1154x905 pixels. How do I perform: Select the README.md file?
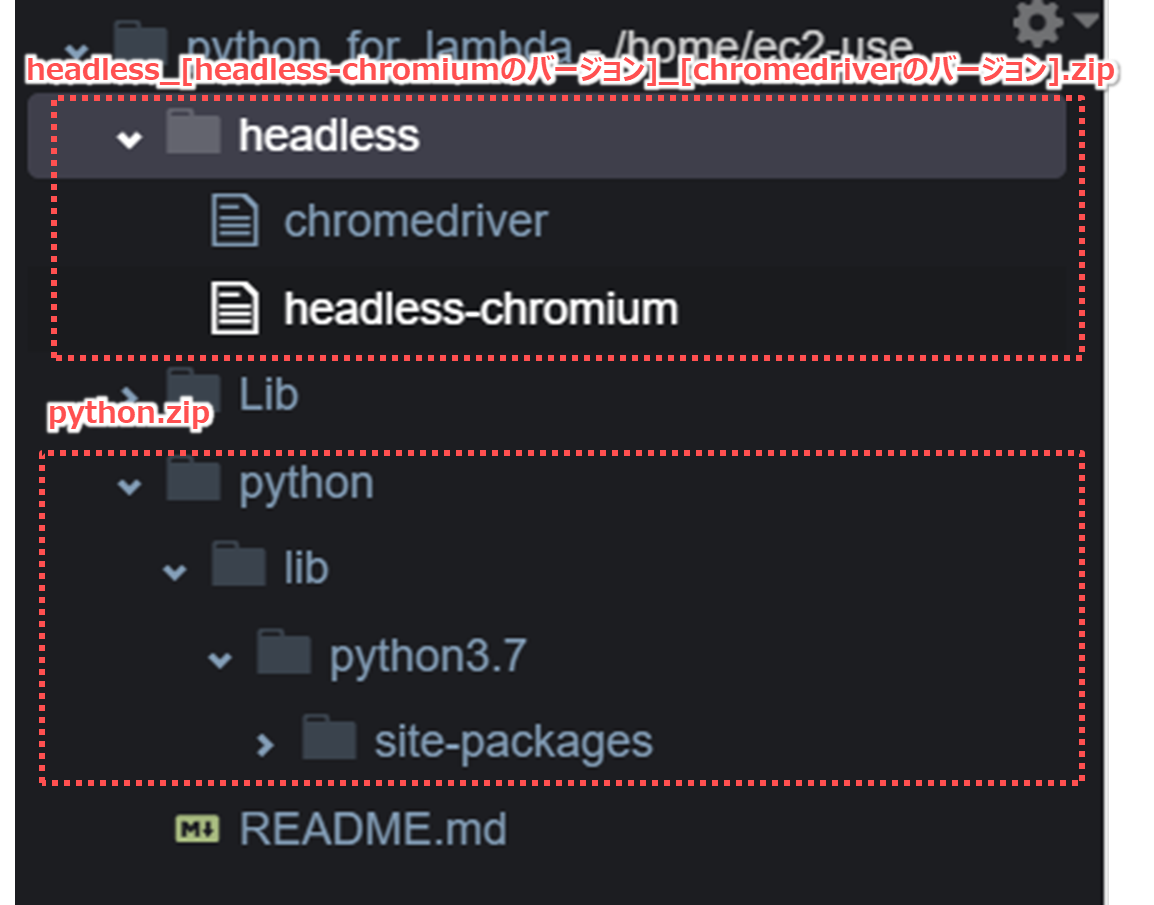pyautogui.click(x=372, y=828)
